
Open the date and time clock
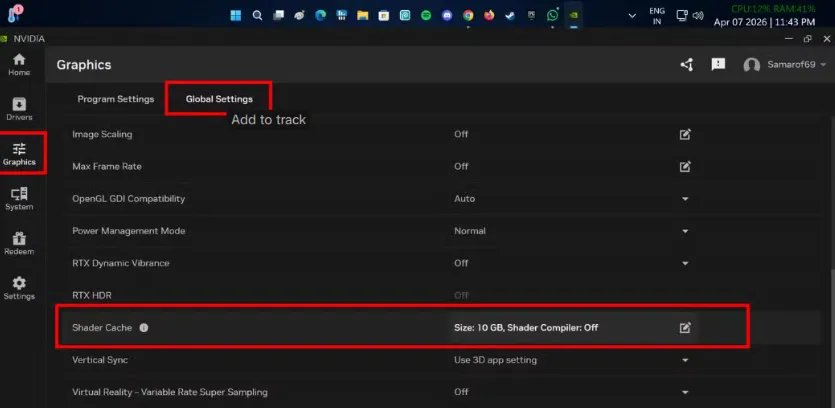click(764, 22)
